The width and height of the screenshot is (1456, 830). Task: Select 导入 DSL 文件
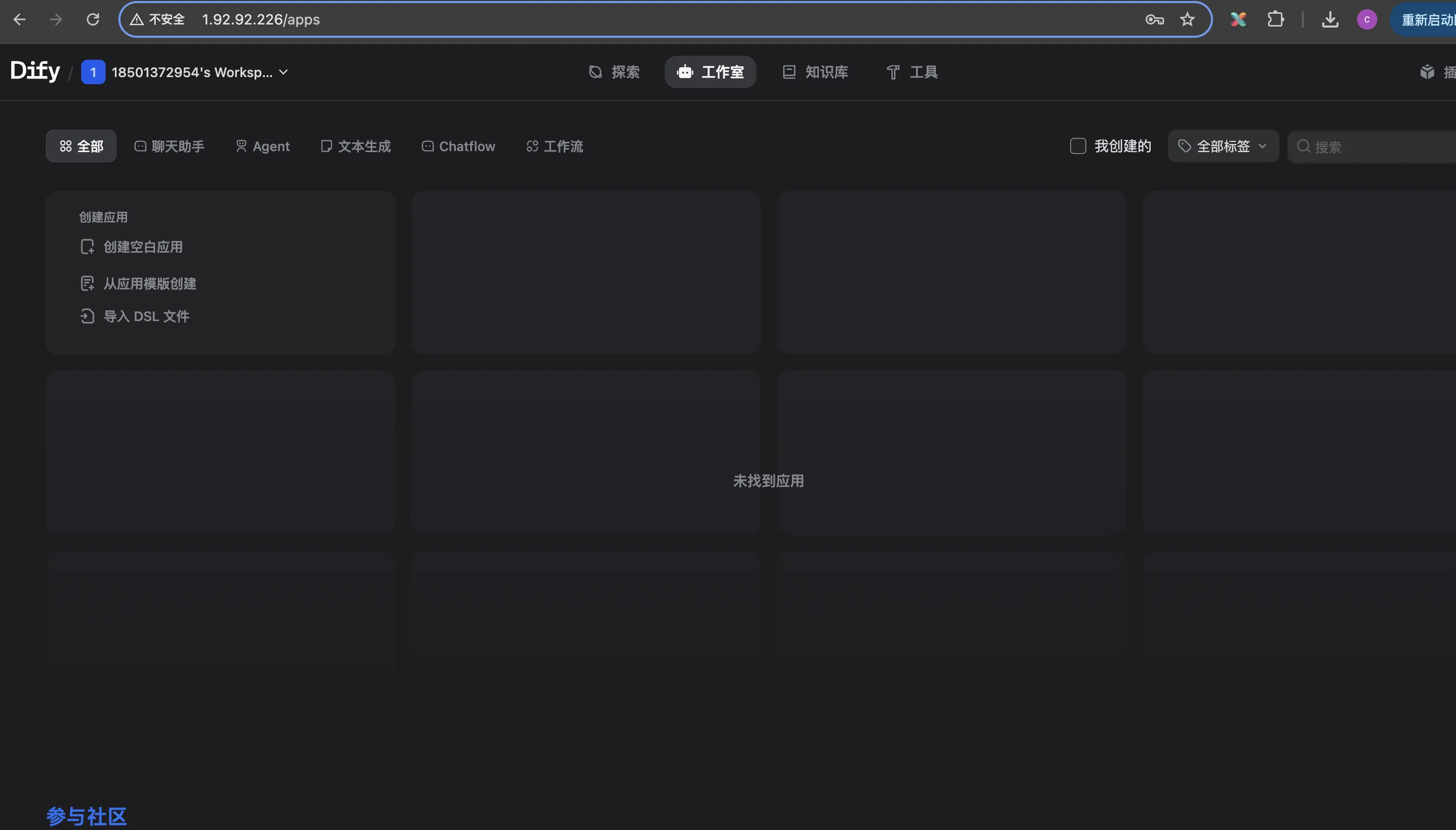pos(146,316)
